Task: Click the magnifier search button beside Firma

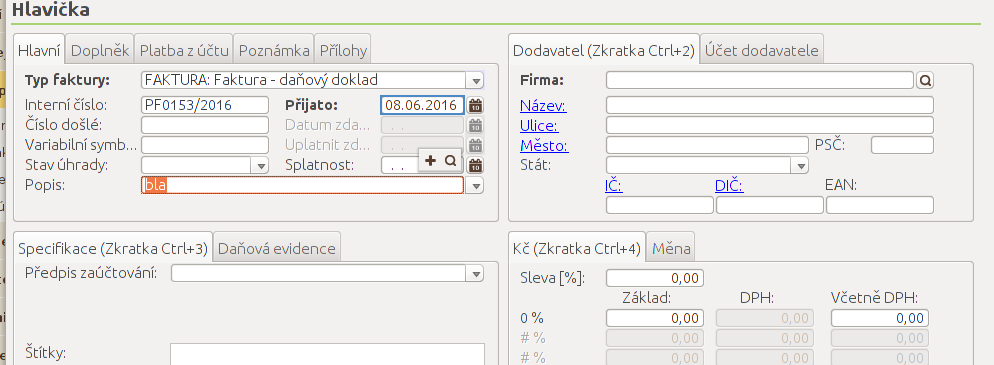Action: 925,80
